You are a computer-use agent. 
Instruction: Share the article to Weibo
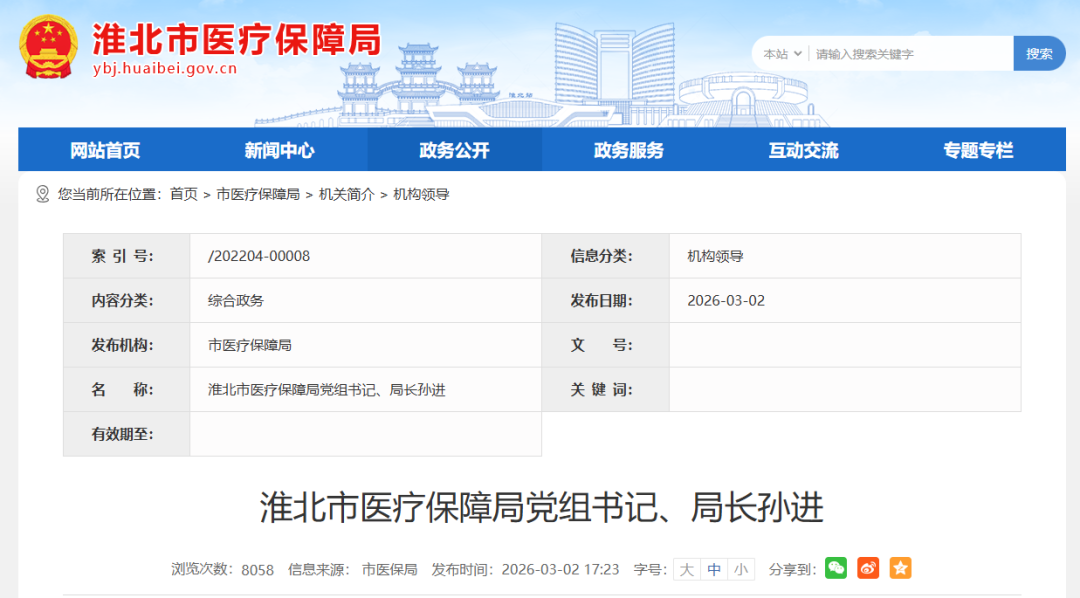click(868, 568)
